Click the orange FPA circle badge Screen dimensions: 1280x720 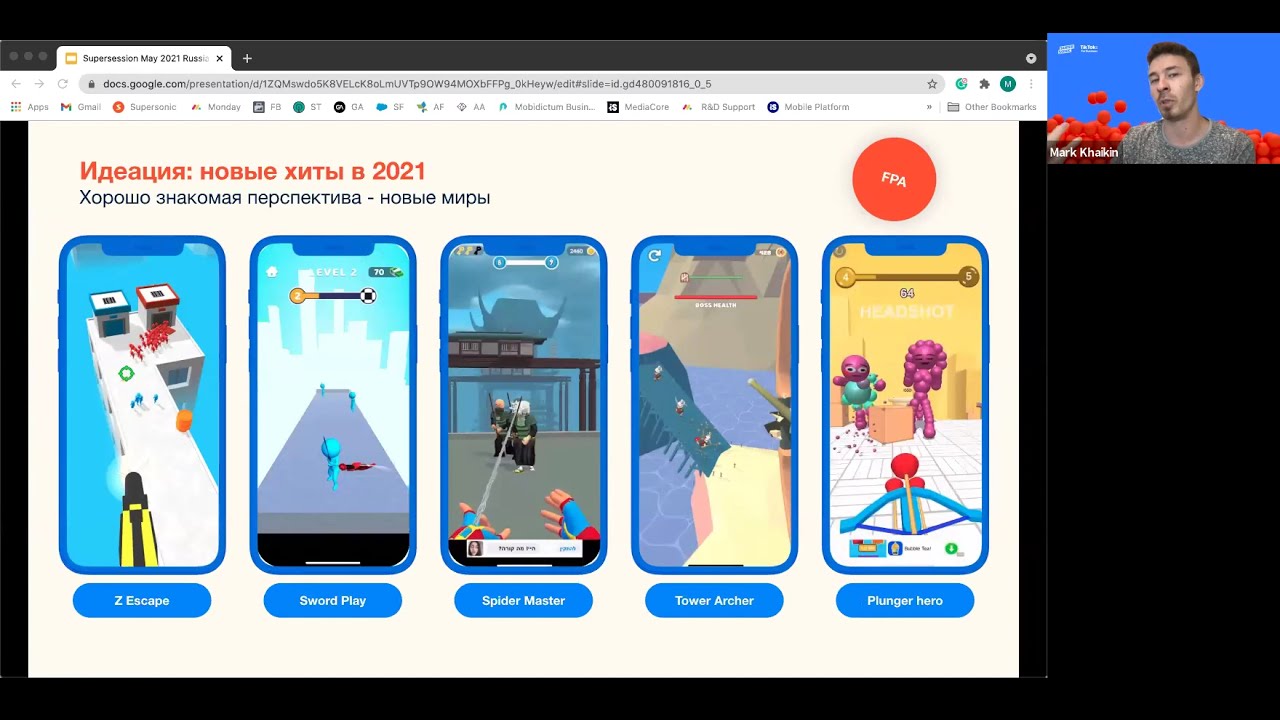pos(894,179)
